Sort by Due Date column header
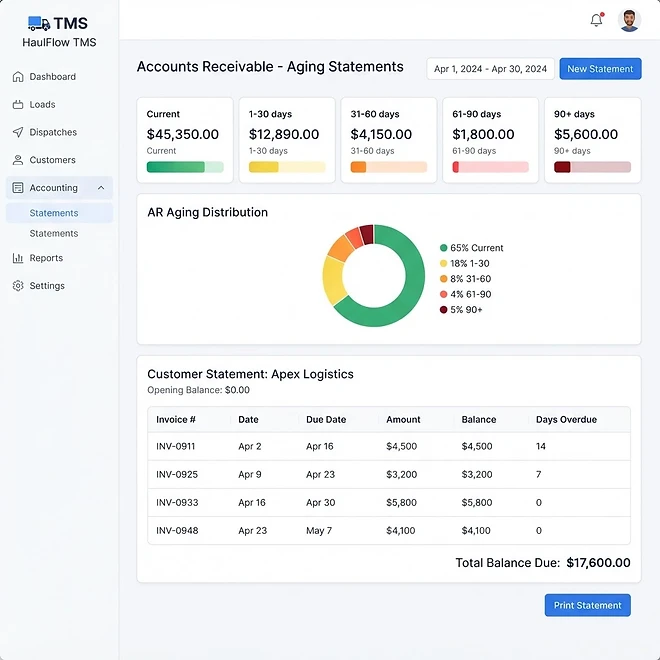Viewport: 660px width, 660px height. 326,420
